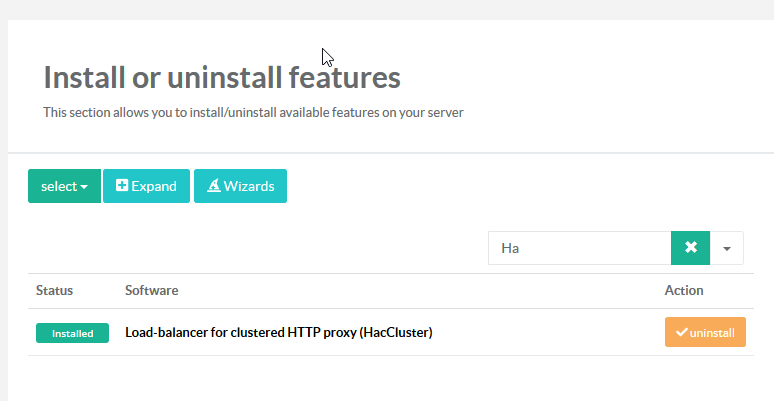Open the green select dropdown

[x=64, y=186]
